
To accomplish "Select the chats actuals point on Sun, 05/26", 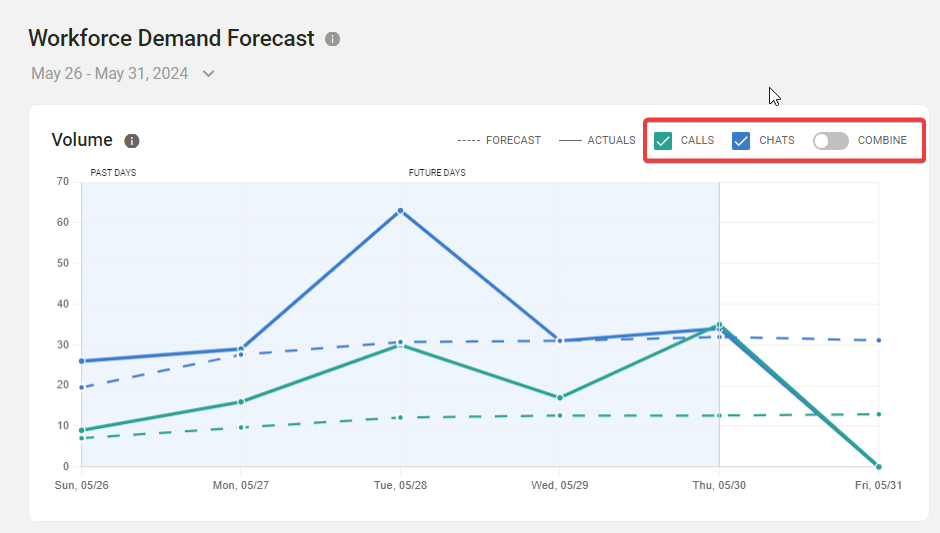I will [x=81, y=361].
